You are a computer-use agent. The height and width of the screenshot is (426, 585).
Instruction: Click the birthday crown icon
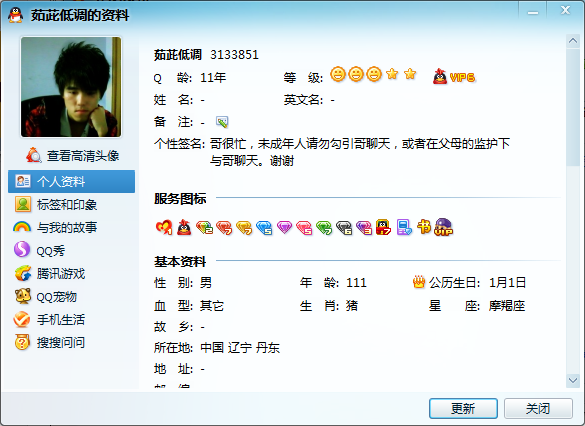pyautogui.click(x=419, y=282)
